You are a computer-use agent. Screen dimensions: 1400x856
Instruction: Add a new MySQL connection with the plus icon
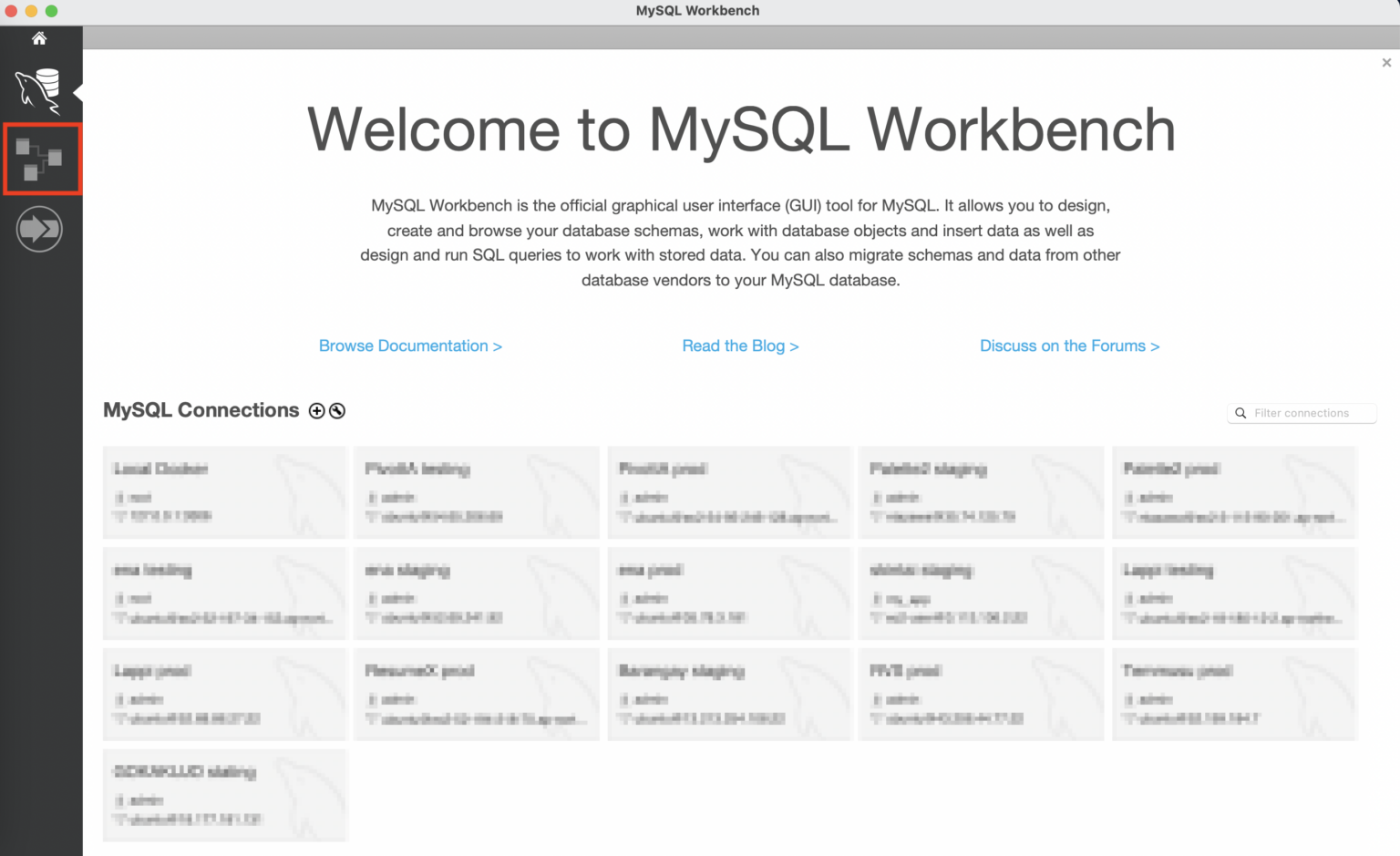[316, 410]
